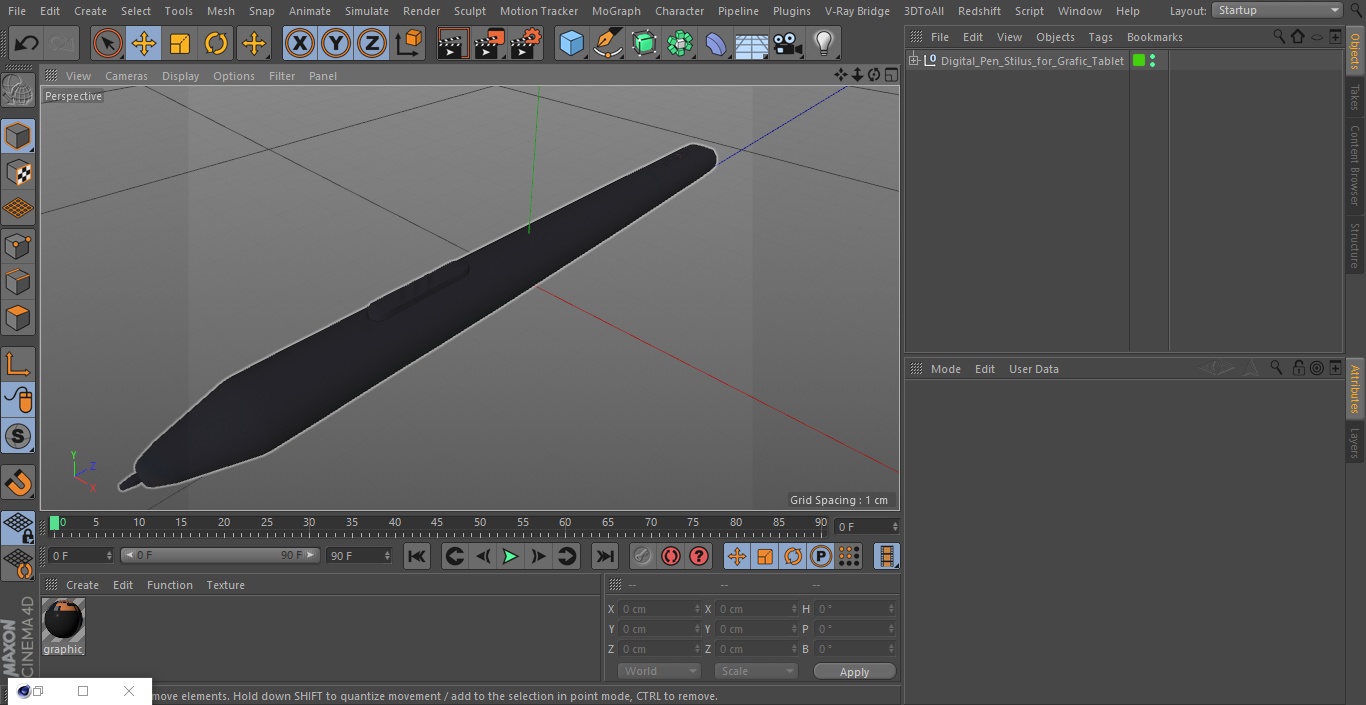
Task: Maximize viewport with the top-right icon
Action: click(890, 75)
